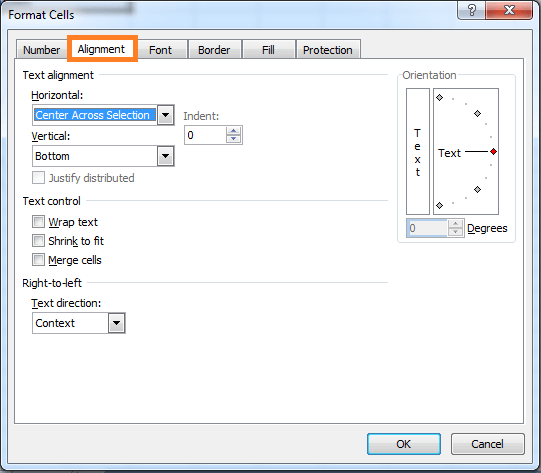Select the red diamond orientation marker
The image size is (541, 473).
tap(493, 151)
